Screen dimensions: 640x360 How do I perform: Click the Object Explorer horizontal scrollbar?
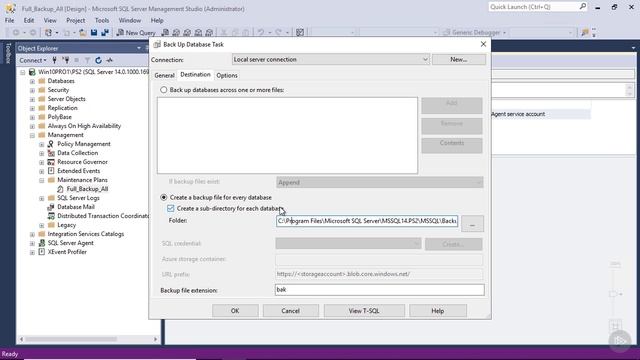point(89,339)
